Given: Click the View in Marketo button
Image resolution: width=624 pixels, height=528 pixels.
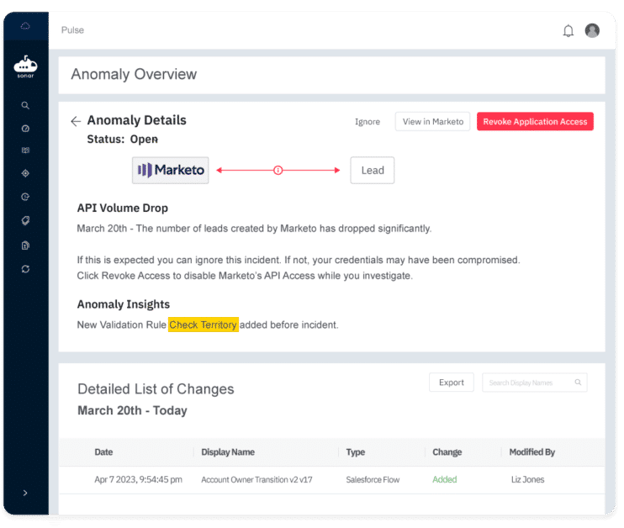Looking at the screenshot, I should (433, 121).
